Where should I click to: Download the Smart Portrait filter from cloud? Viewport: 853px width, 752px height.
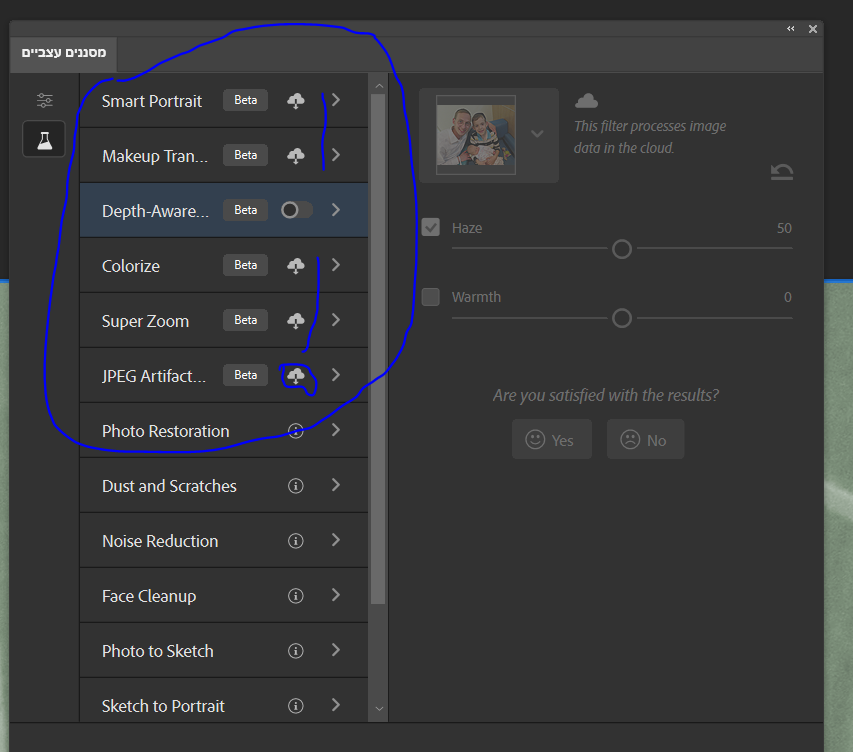296,101
